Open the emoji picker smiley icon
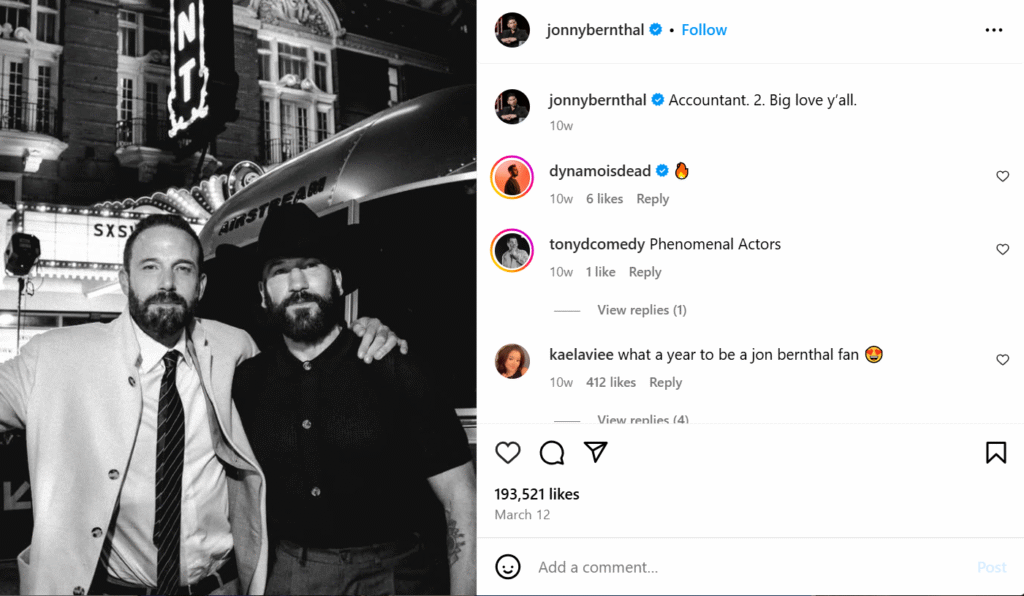This screenshot has height=596, width=1024. click(x=508, y=567)
